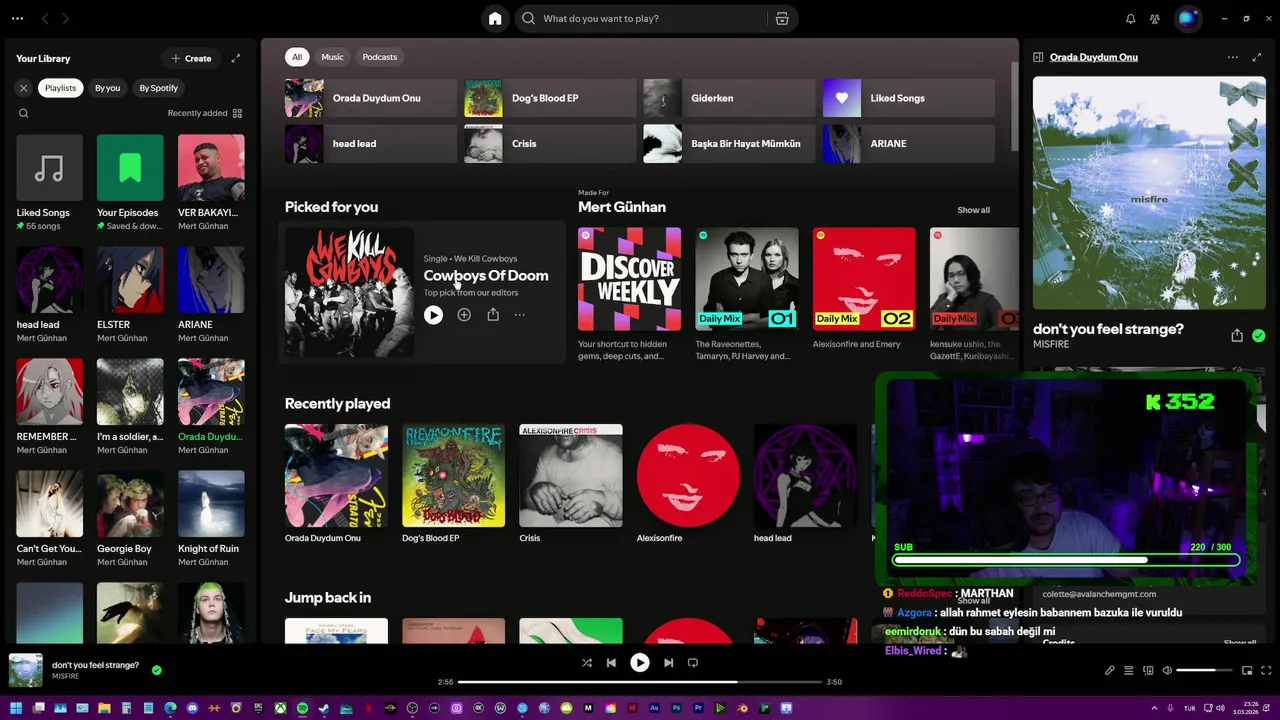Skip to previous track
The width and height of the screenshot is (1280, 720).
point(611,662)
